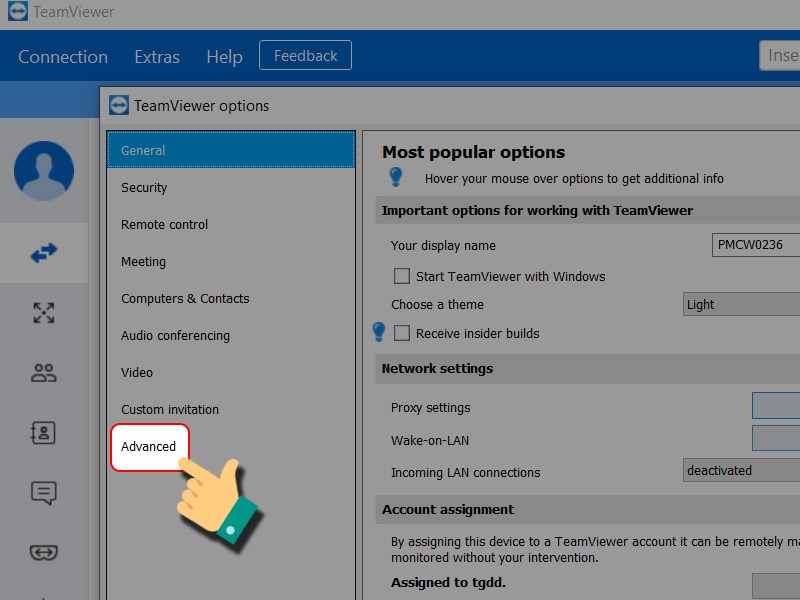Click the 'Incoming LAN connections' label
This screenshot has height=600, width=800.
(465, 472)
